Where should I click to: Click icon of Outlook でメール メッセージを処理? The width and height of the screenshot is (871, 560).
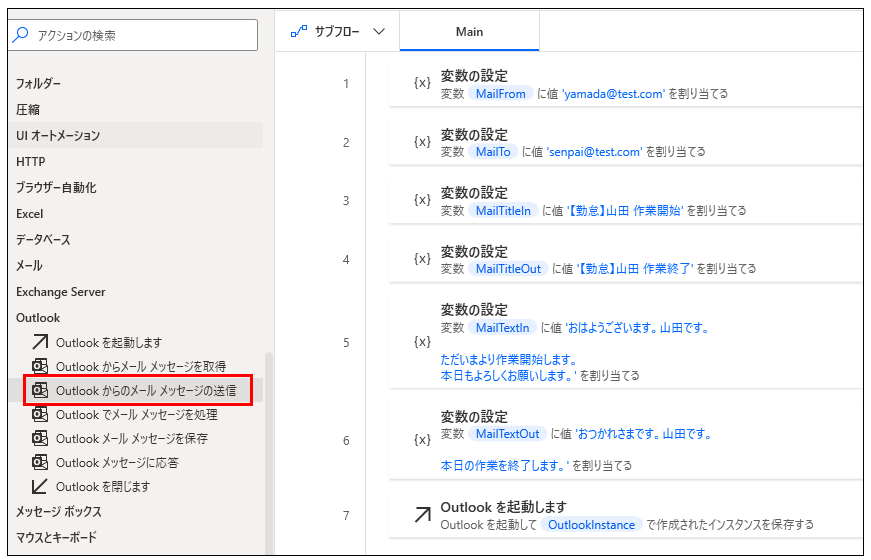[40, 414]
